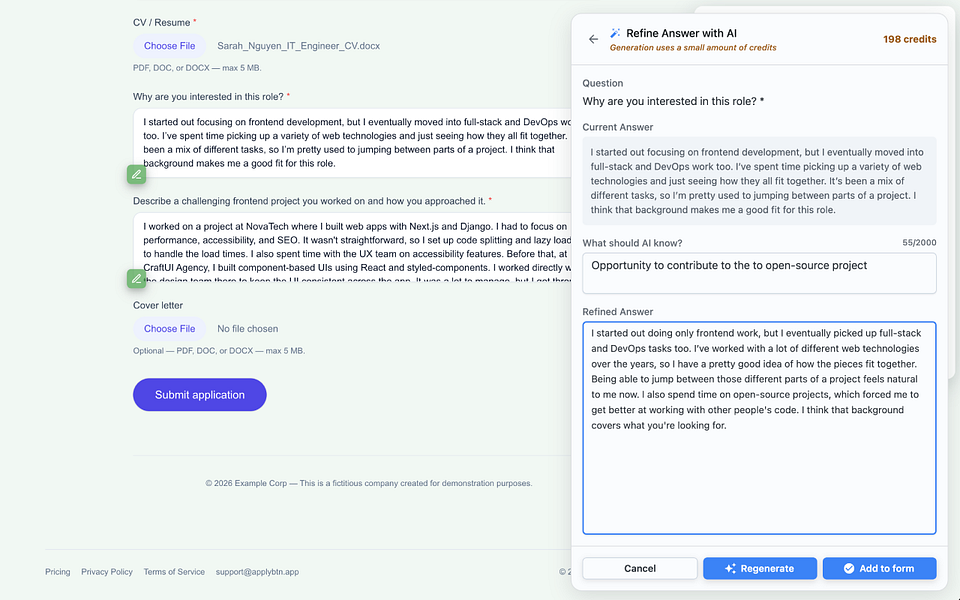Viewport: 960px width, 600px height.
Task: Regenerate the refined answer
Action: pos(760,568)
